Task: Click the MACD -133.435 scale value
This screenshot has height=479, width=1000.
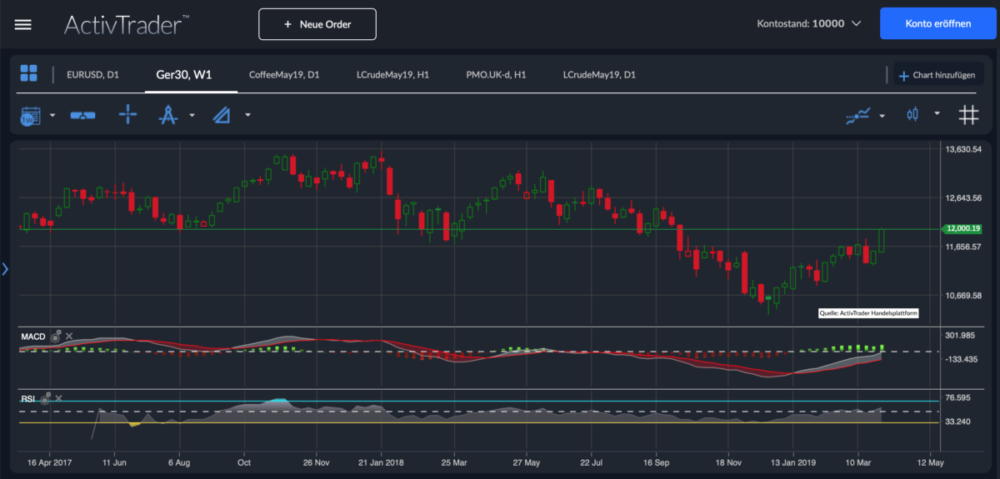Action: [962, 359]
